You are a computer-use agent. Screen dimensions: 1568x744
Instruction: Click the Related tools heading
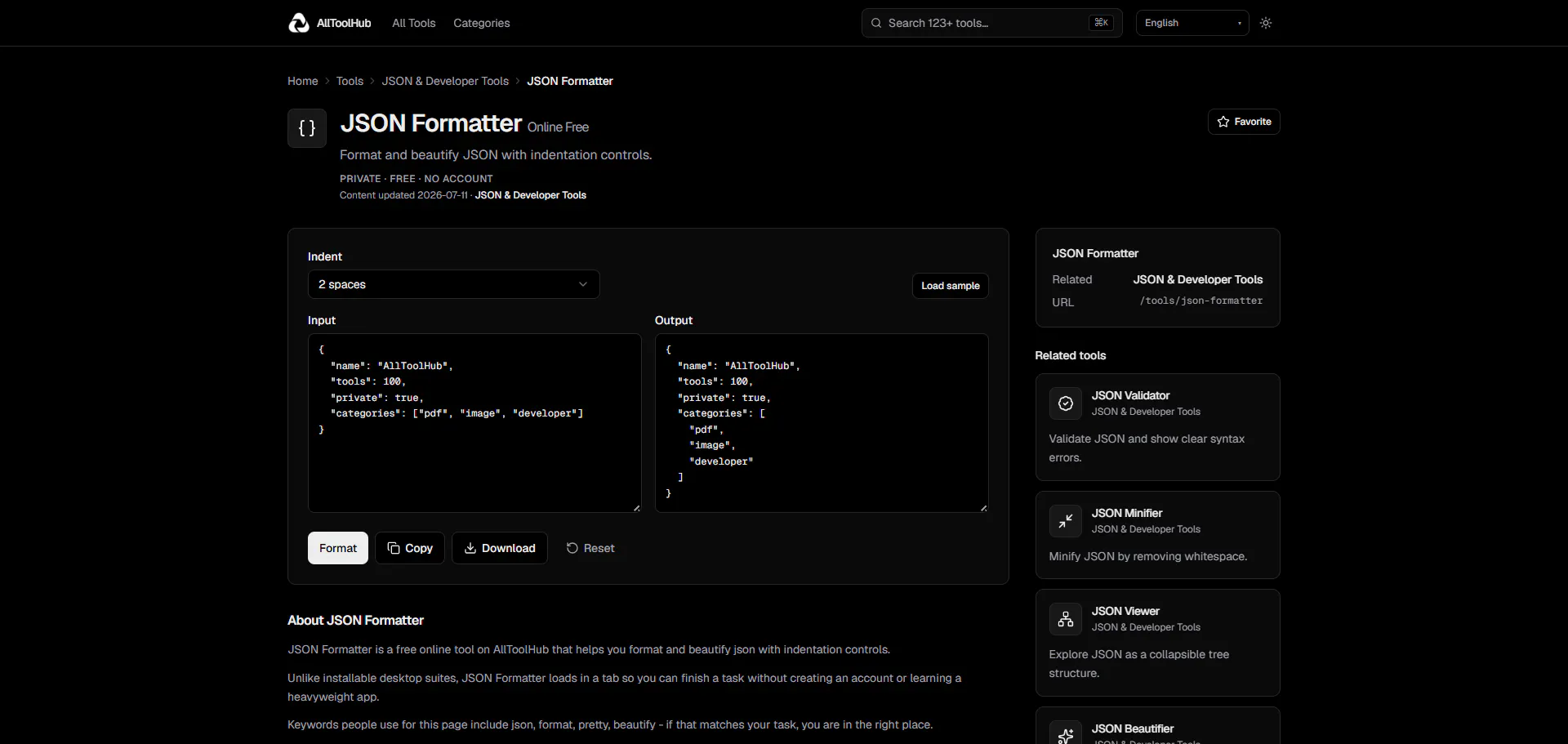tap(1071, 355)
